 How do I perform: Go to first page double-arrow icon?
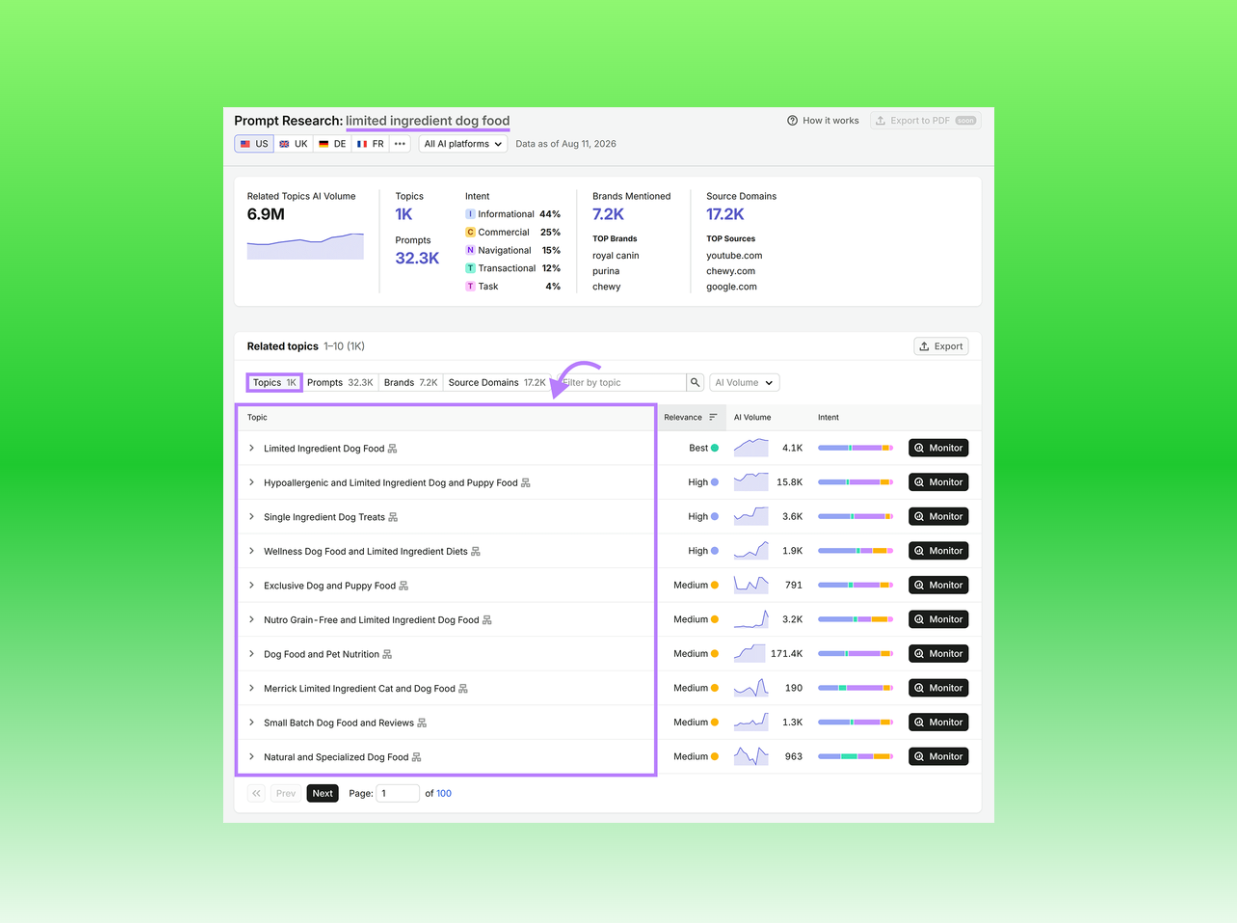click(257, 793)
